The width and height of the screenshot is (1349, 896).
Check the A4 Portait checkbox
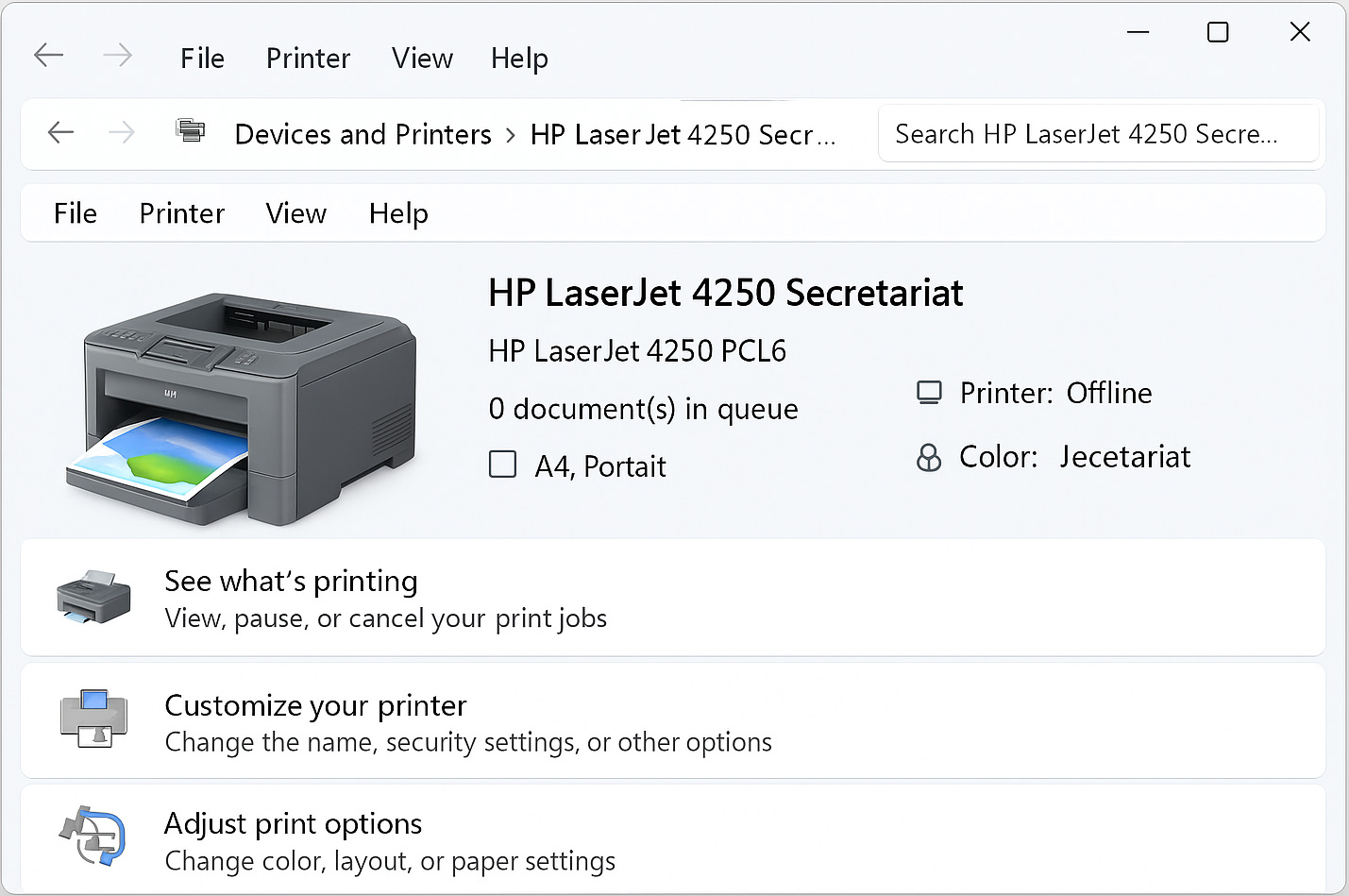(x=502, y=465)
